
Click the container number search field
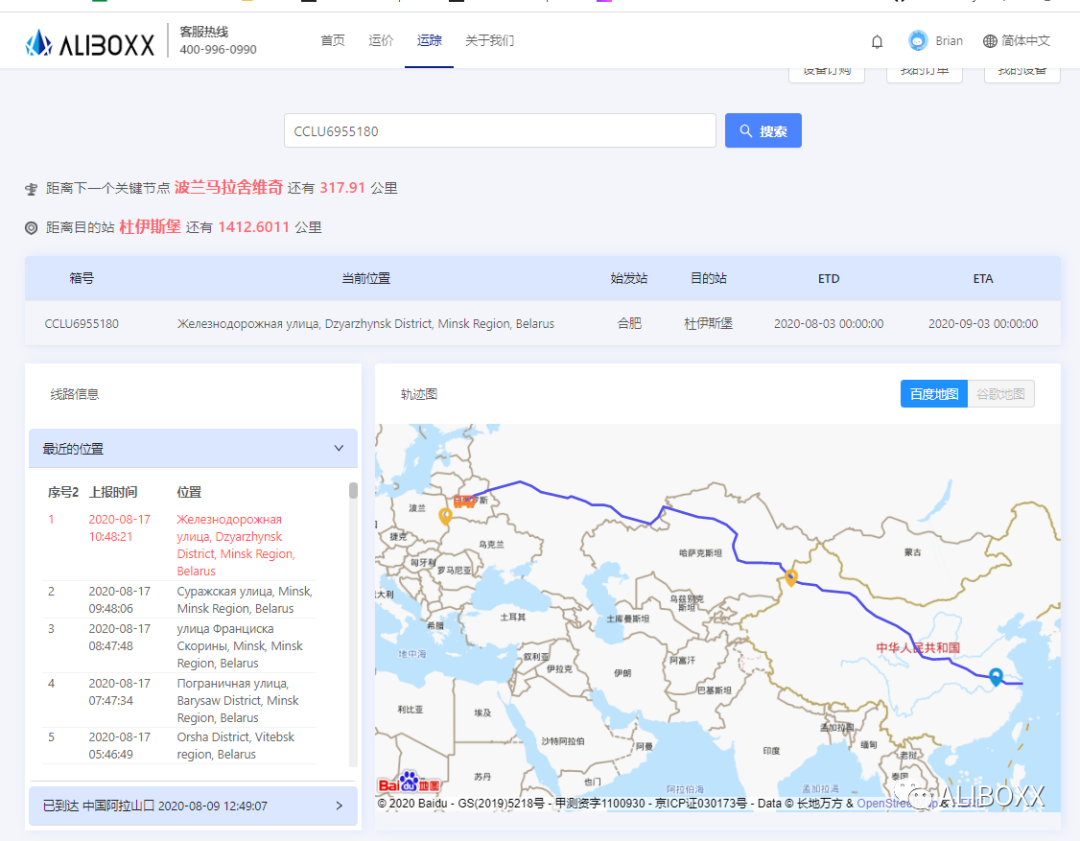coord(500,131)
